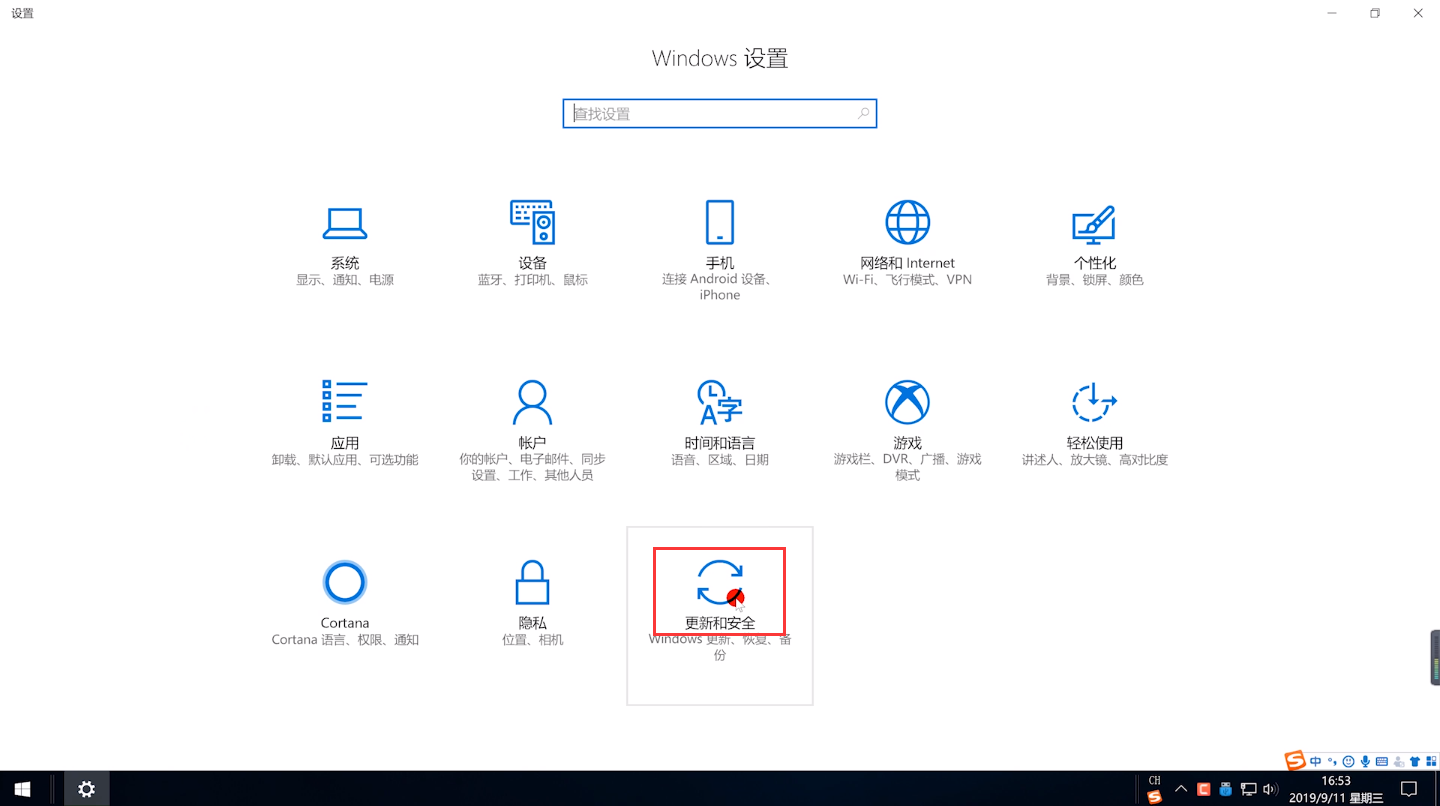Click the IME account person icon

click(1398, 761)
